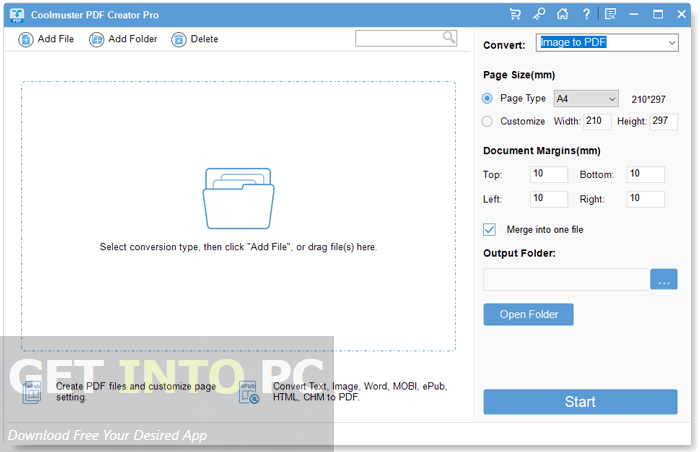The width and height of the screenshot is (700, 452).
Task: Expand the A4 page type dropdown
Action: [586, 99]
